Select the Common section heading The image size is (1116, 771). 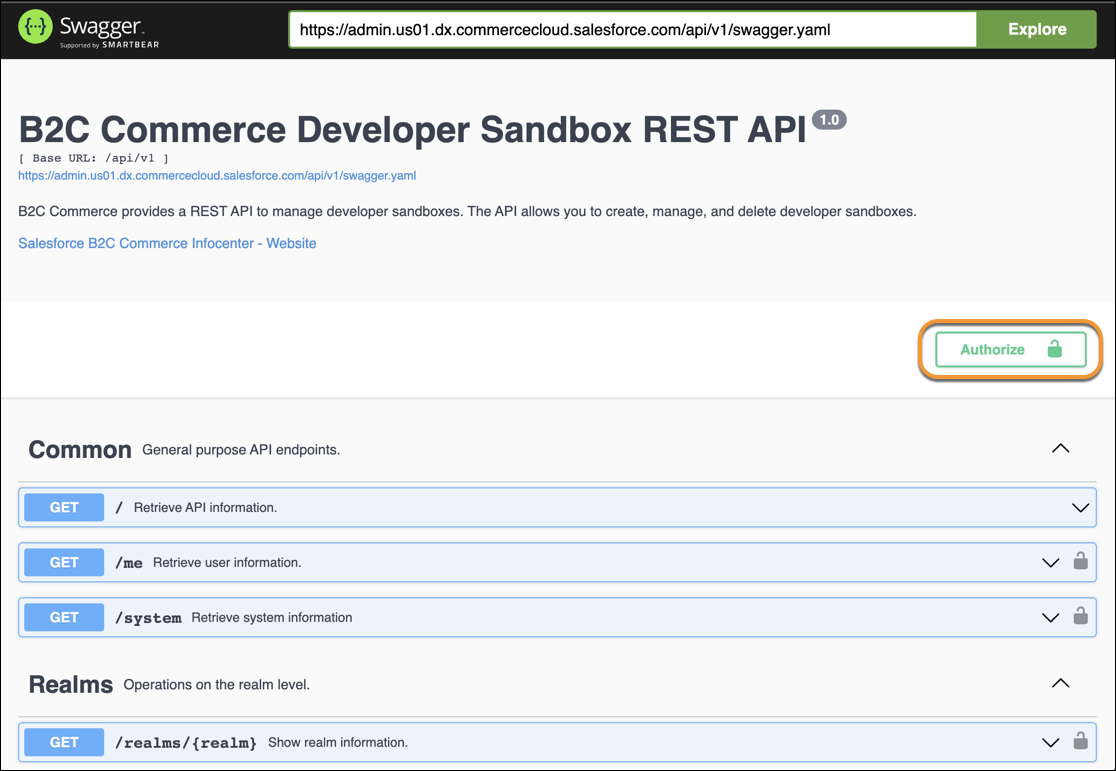80,450
